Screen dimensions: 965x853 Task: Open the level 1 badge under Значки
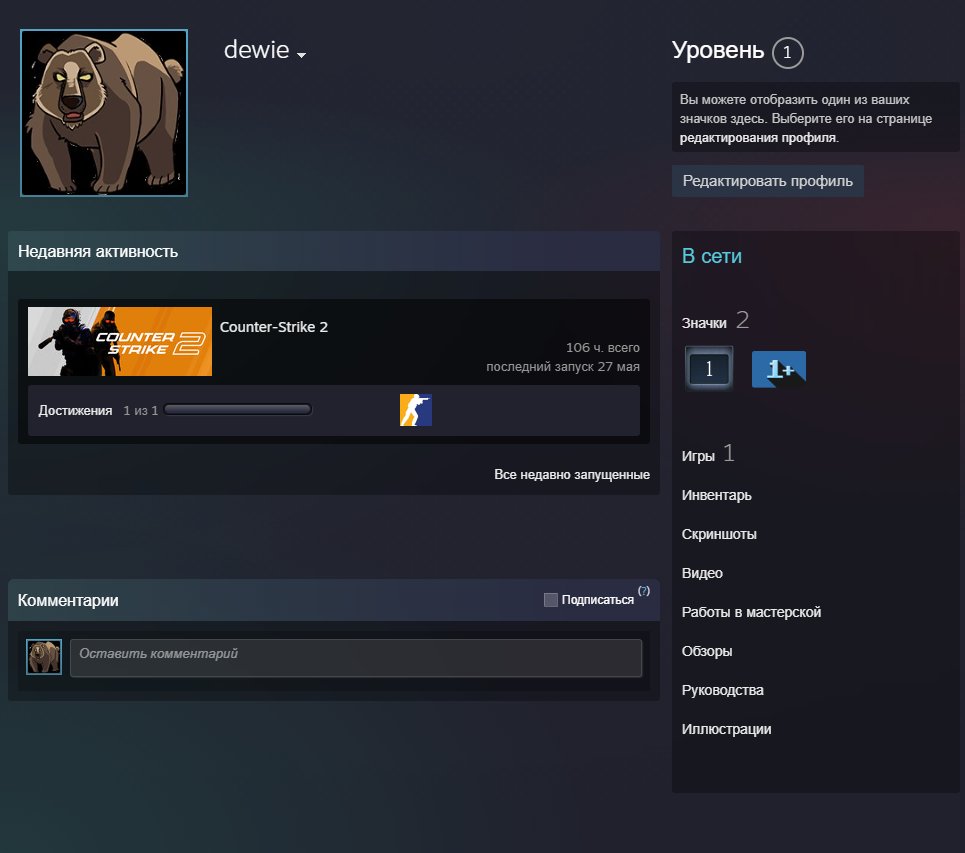709,369
